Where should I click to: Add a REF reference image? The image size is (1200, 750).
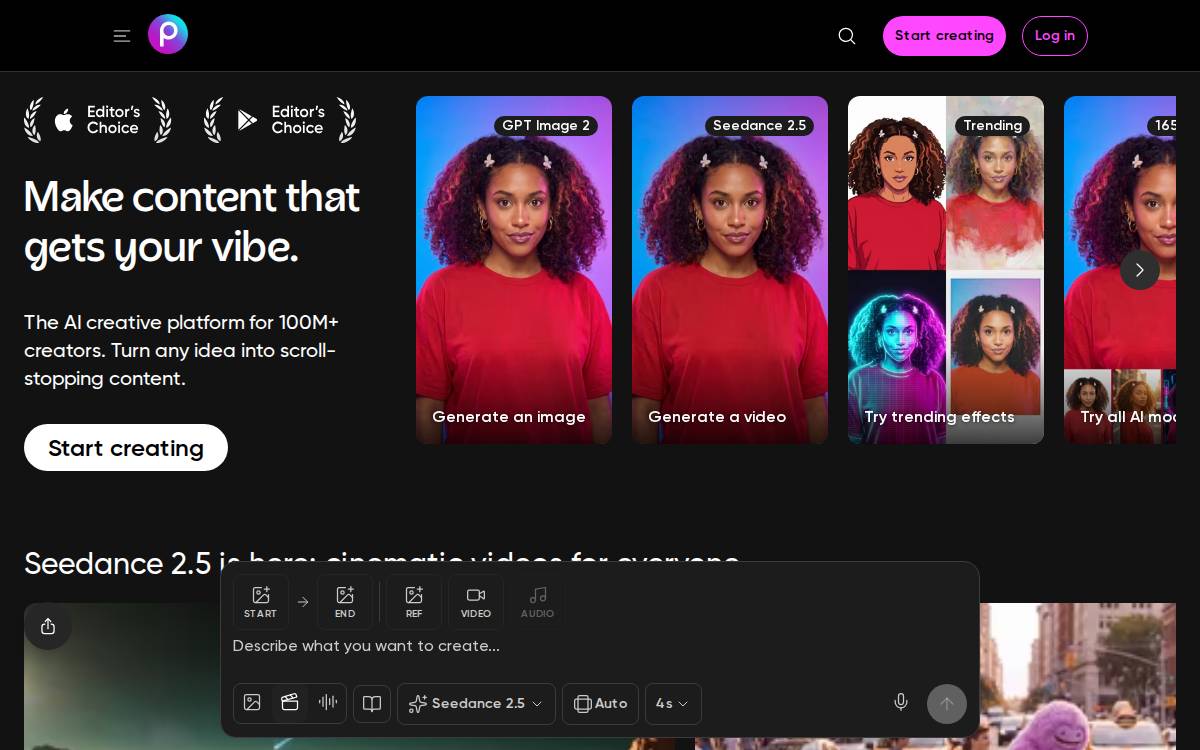pos(414,602)
